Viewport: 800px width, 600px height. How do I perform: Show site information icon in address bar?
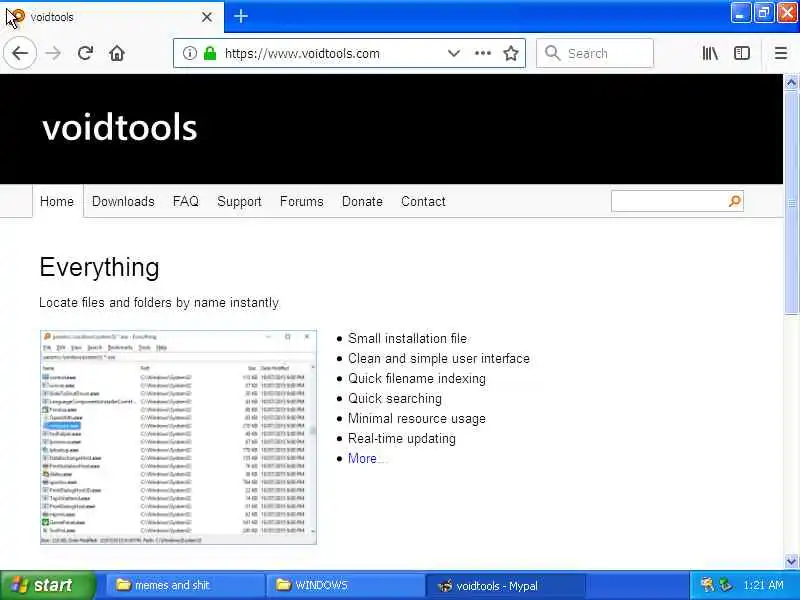(x=189, y=53)
